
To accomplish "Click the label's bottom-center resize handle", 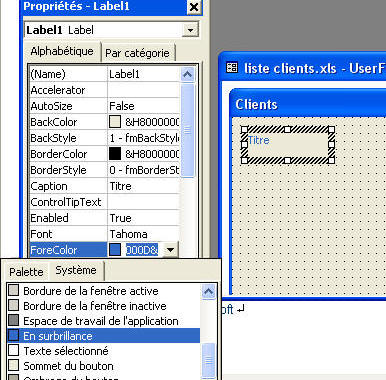I will pyautogui.click(x=288, y=161).
